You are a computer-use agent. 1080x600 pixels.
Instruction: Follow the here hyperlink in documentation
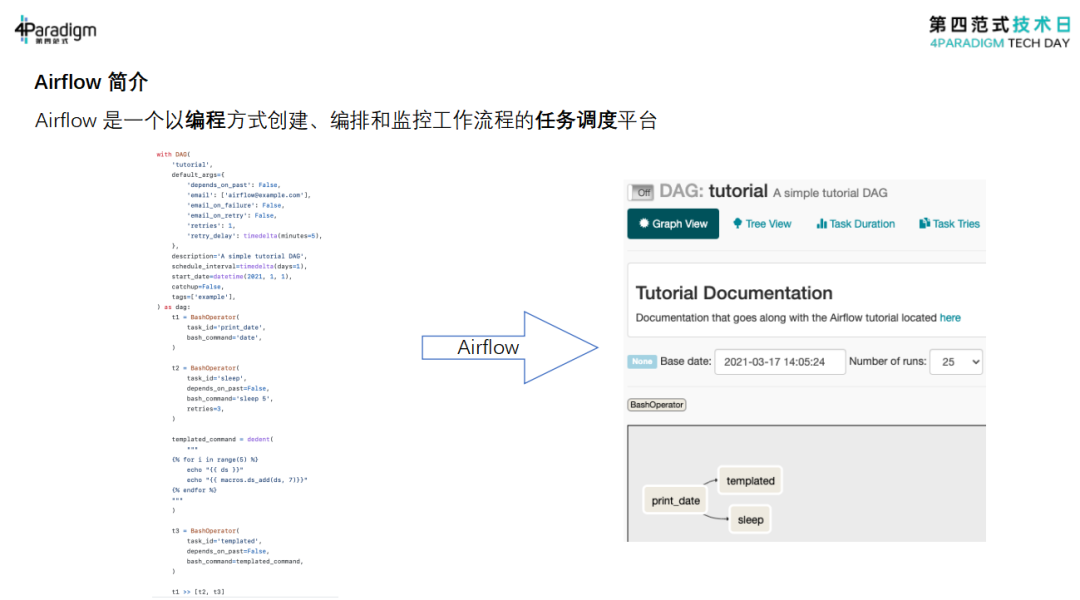(x=948, y=317)
